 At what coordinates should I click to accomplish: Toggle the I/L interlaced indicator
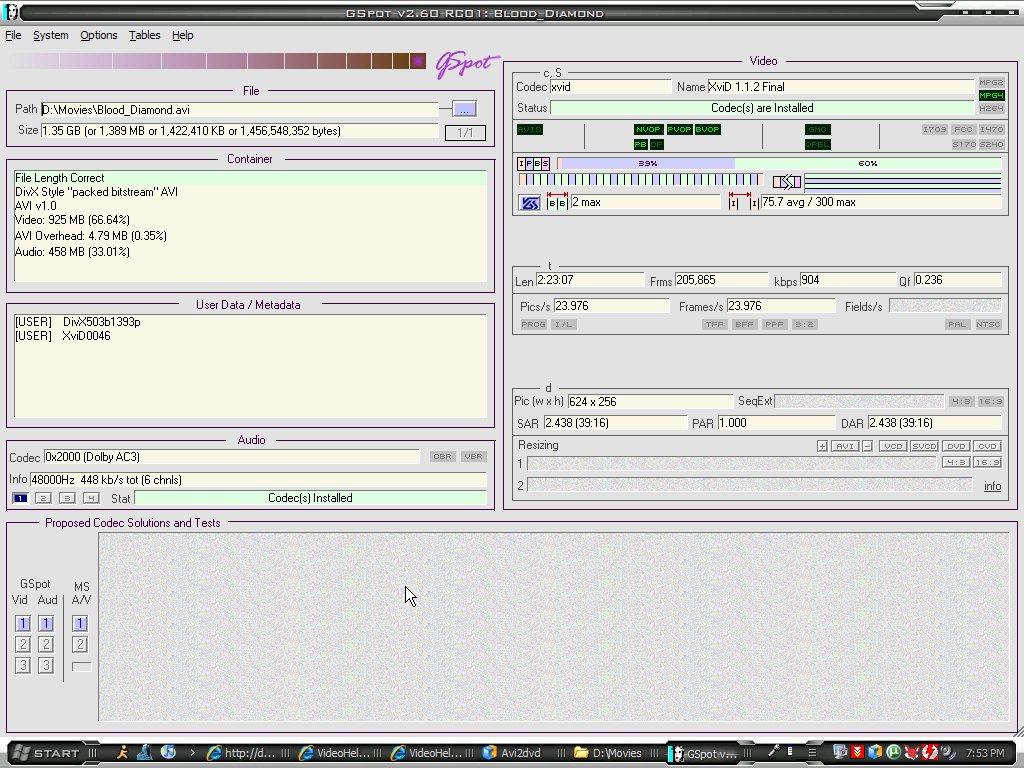point(564,325)
